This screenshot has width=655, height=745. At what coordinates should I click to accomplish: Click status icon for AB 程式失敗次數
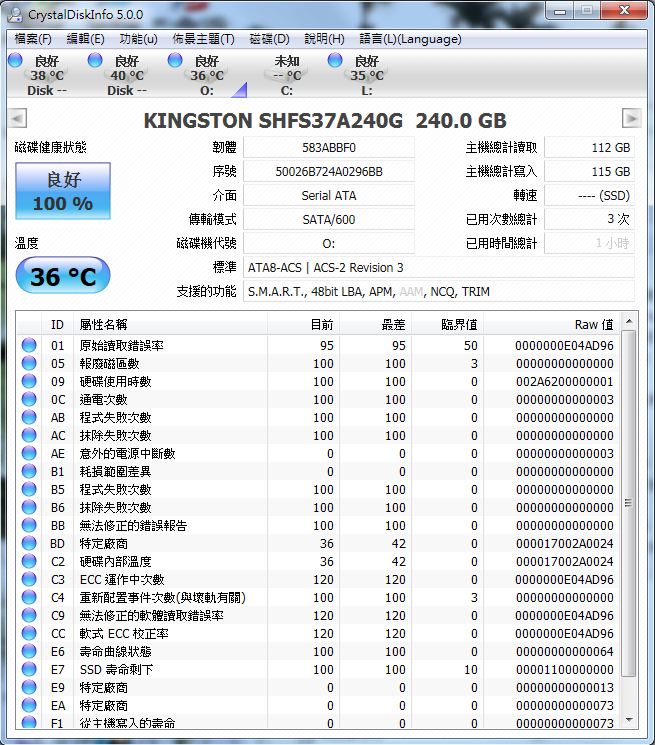tap(29, 417)
